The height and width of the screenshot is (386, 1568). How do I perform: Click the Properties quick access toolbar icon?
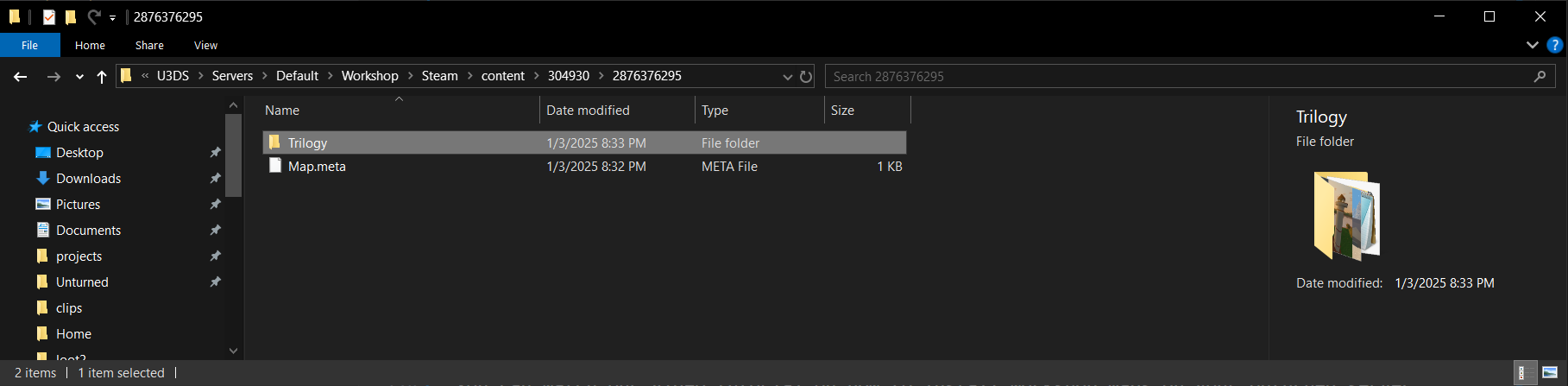[49, 16]
